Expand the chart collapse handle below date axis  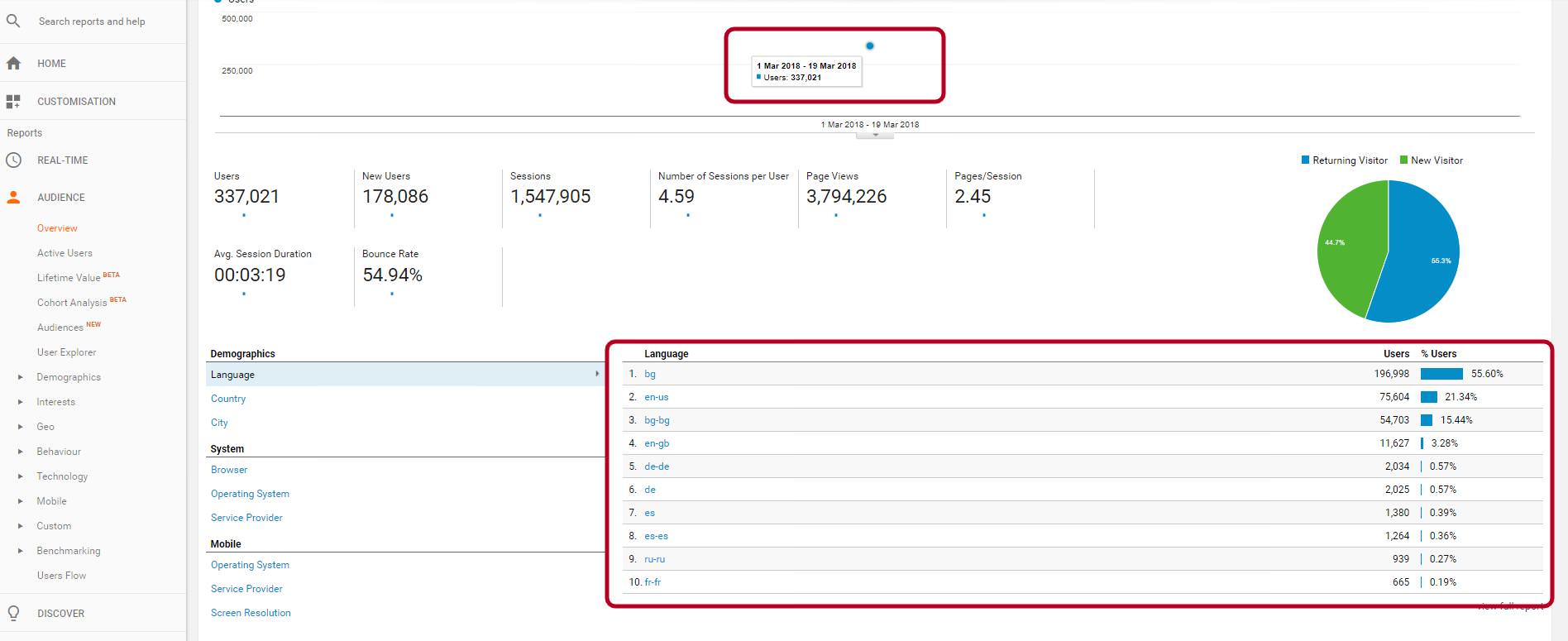(875, 135)
